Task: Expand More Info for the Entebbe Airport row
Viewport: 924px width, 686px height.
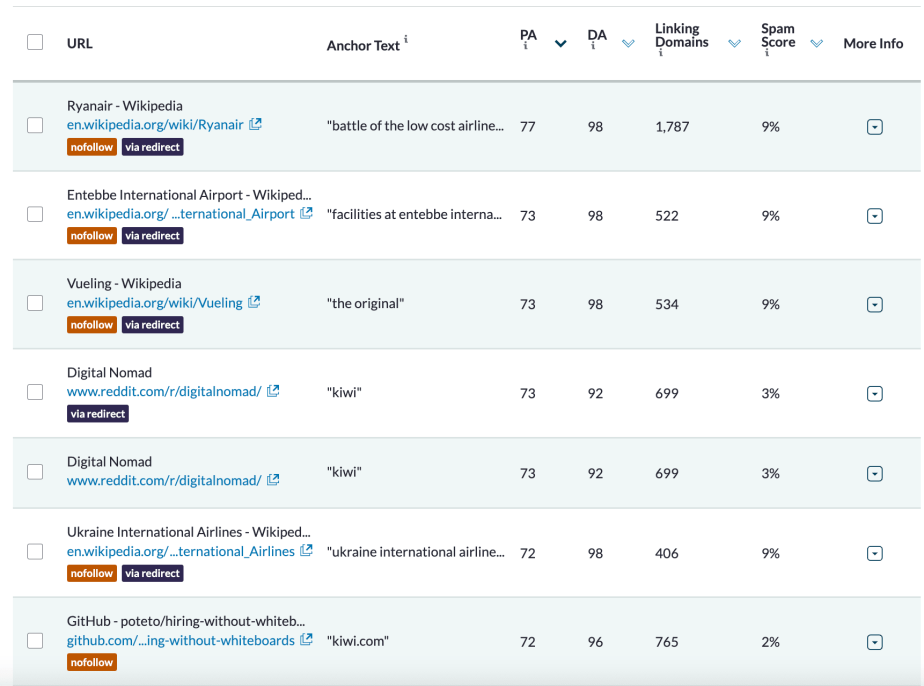Action: 875,215
